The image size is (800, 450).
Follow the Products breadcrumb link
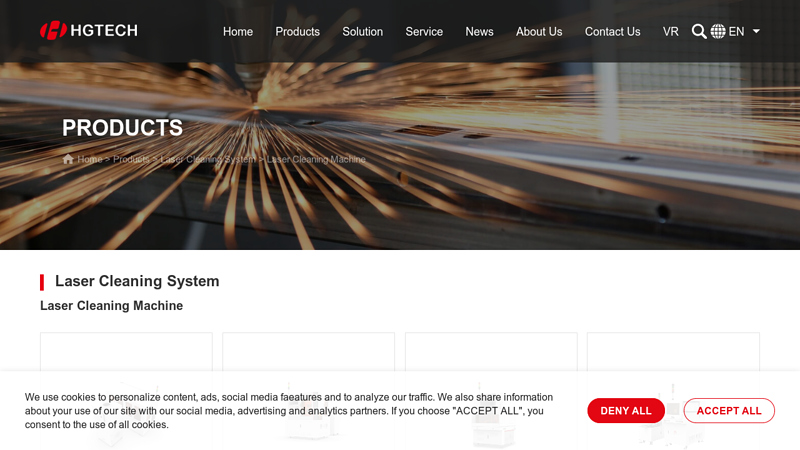pos(131,160)
